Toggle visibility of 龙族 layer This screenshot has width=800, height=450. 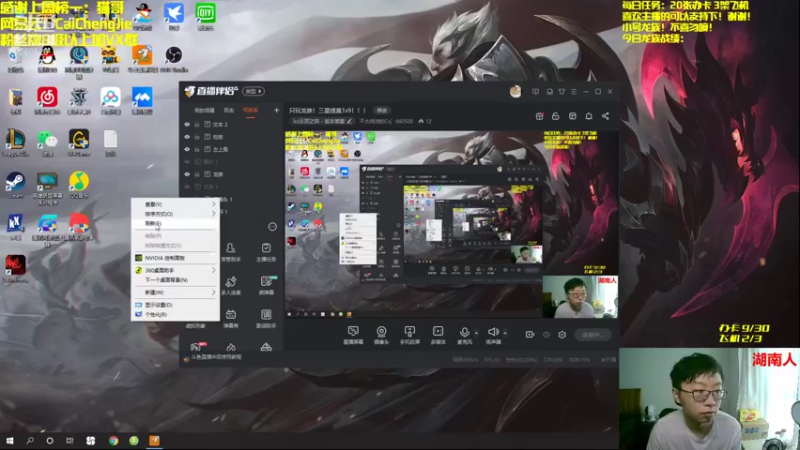[187, 174]
